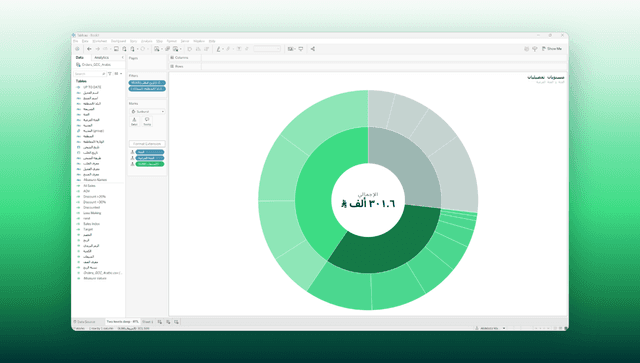Select the Sales Index measure
Viewport: 640px width, 363px height.
click(91, 224)
